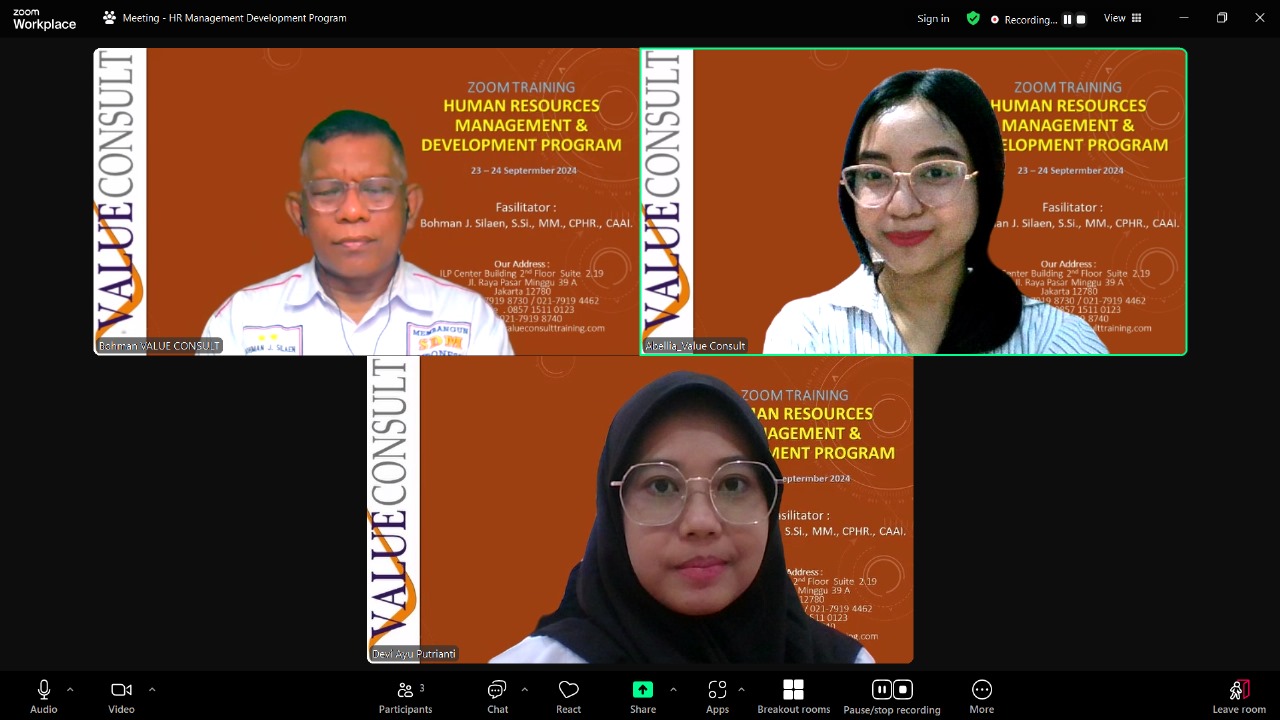Expand the video options arrow
This screenshot has width=1280, height=720.
point(152,689)
